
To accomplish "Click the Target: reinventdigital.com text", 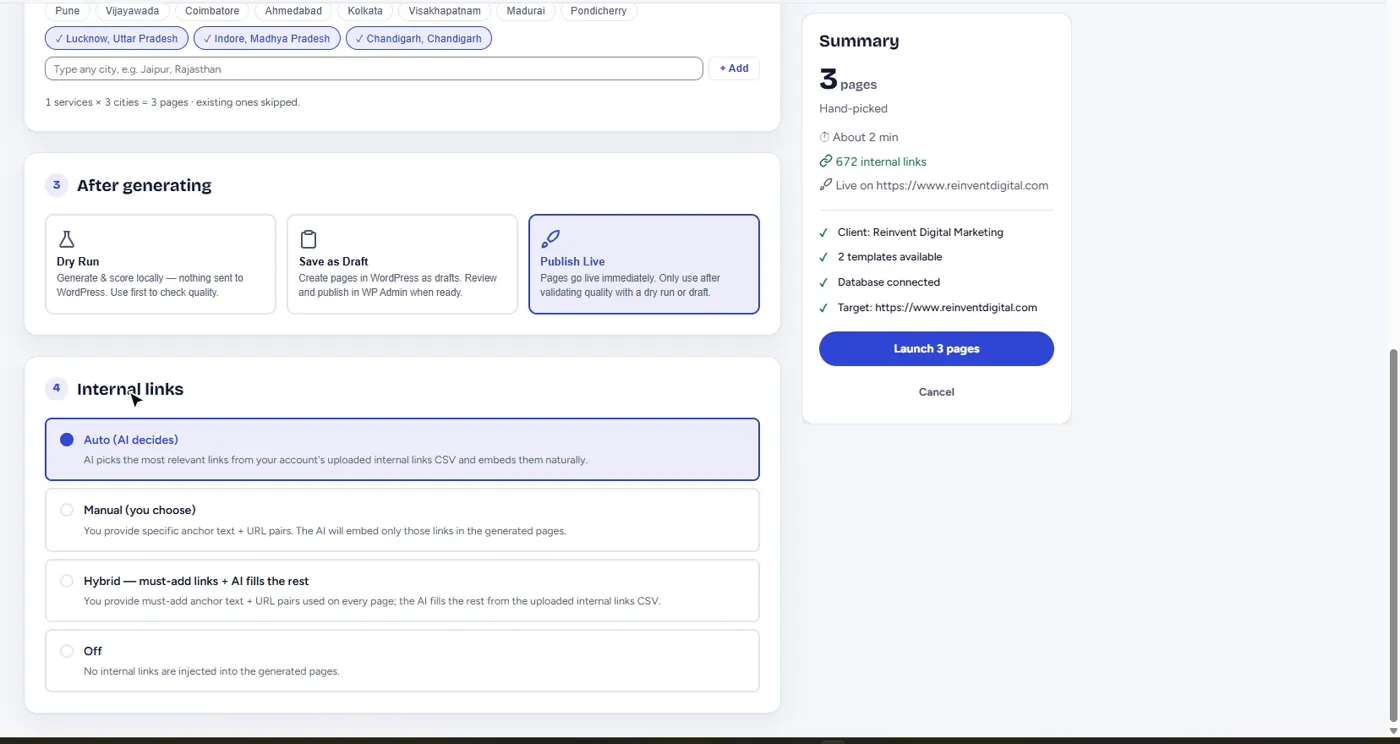I will [937, 307].
